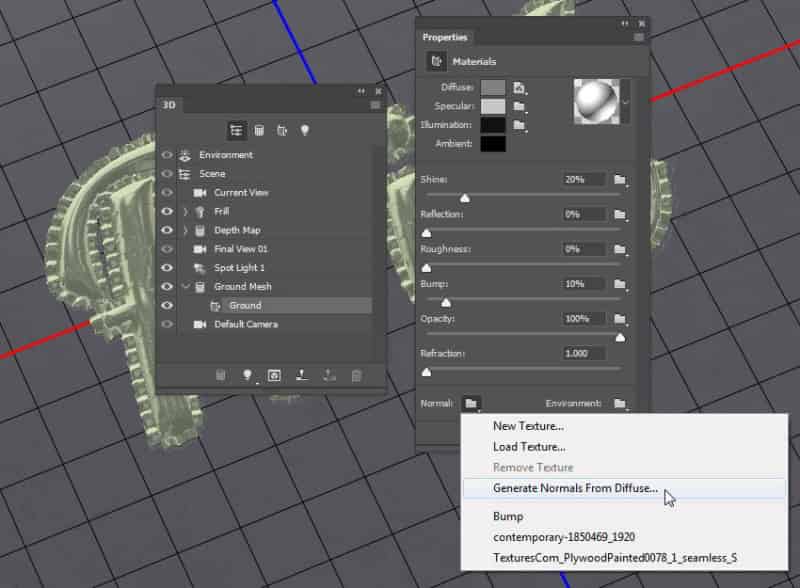This screenshot has height=588, width=800.
Task: Select the Spot Light 1 row
Action: (274, 268)
